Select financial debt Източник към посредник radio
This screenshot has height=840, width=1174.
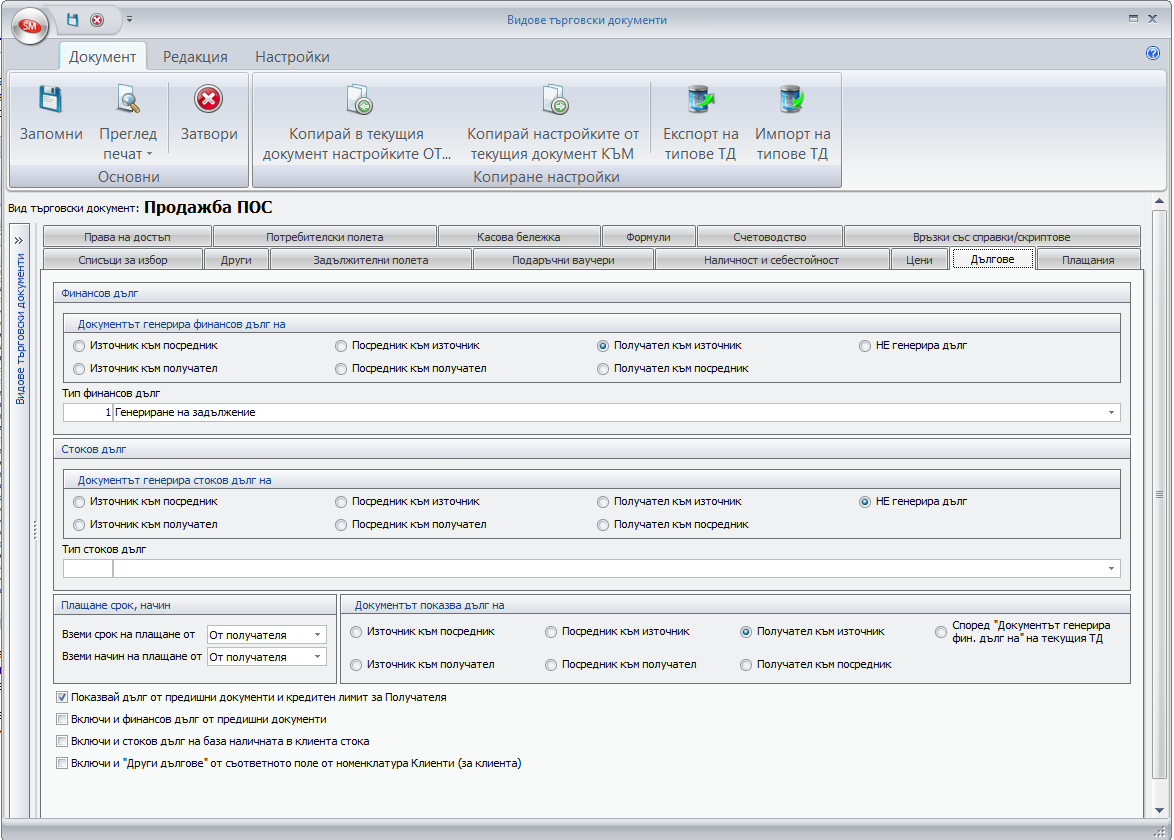[79, 346]
